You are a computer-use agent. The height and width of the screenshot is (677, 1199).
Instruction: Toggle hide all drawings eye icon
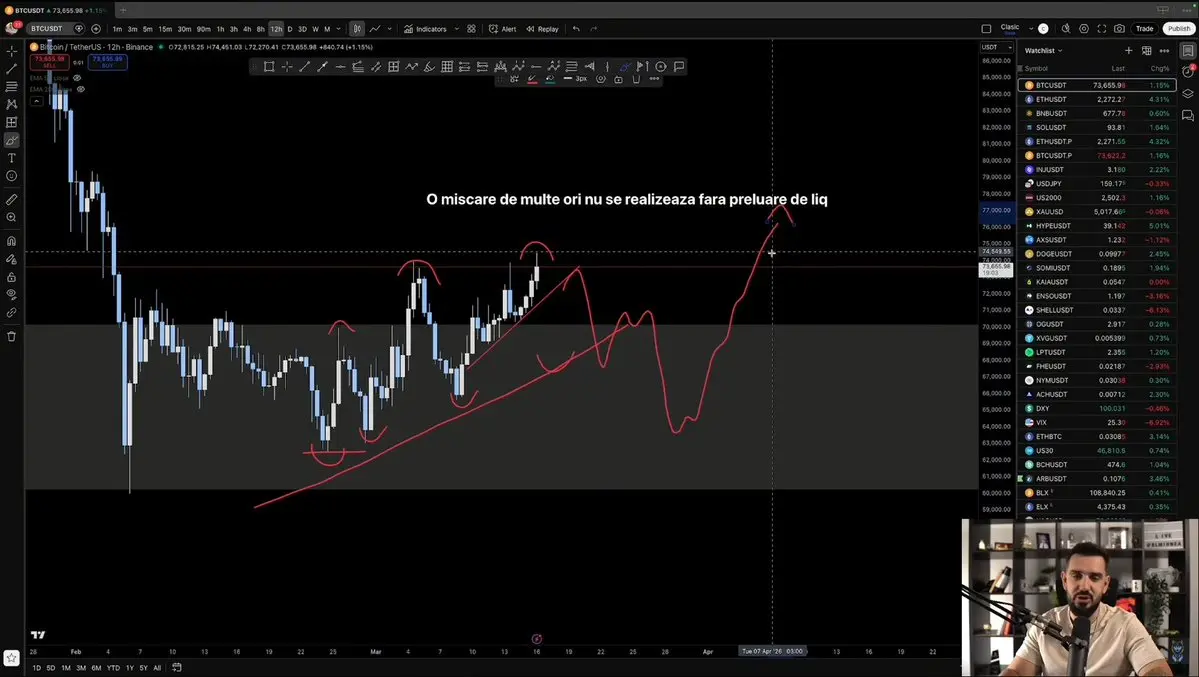point(11,295)
